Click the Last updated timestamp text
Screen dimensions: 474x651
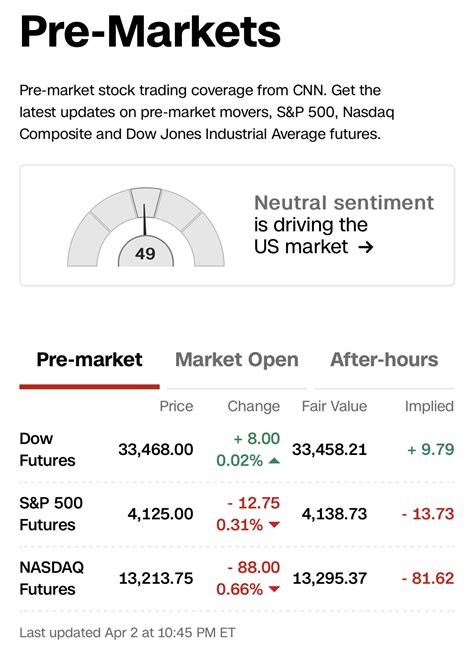point(127,633)
